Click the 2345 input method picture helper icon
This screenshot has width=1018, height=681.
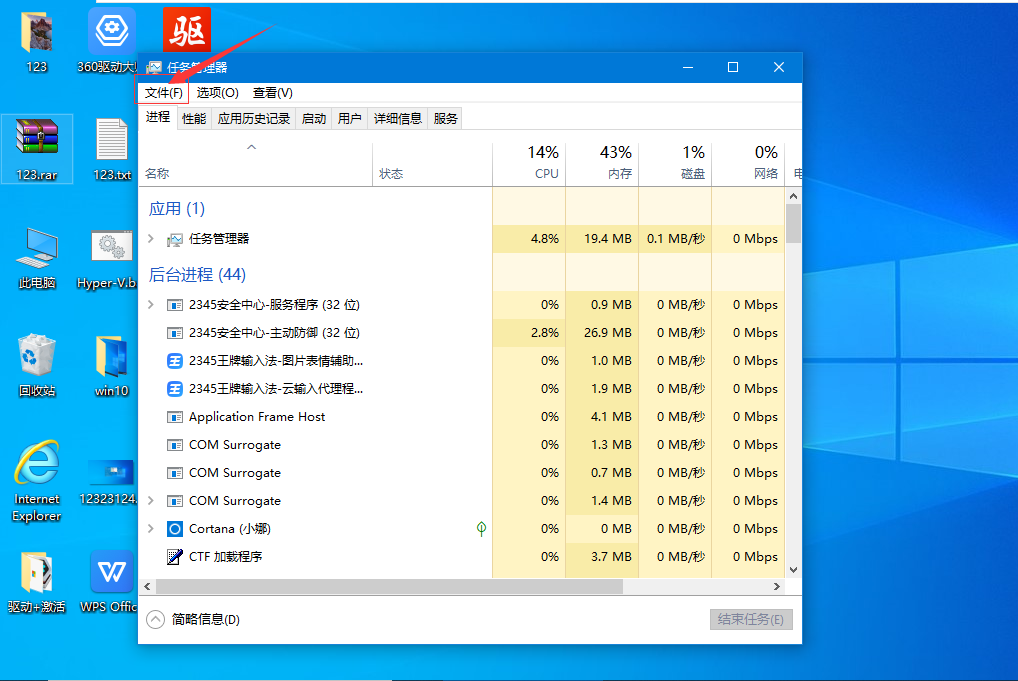[174, 361]
